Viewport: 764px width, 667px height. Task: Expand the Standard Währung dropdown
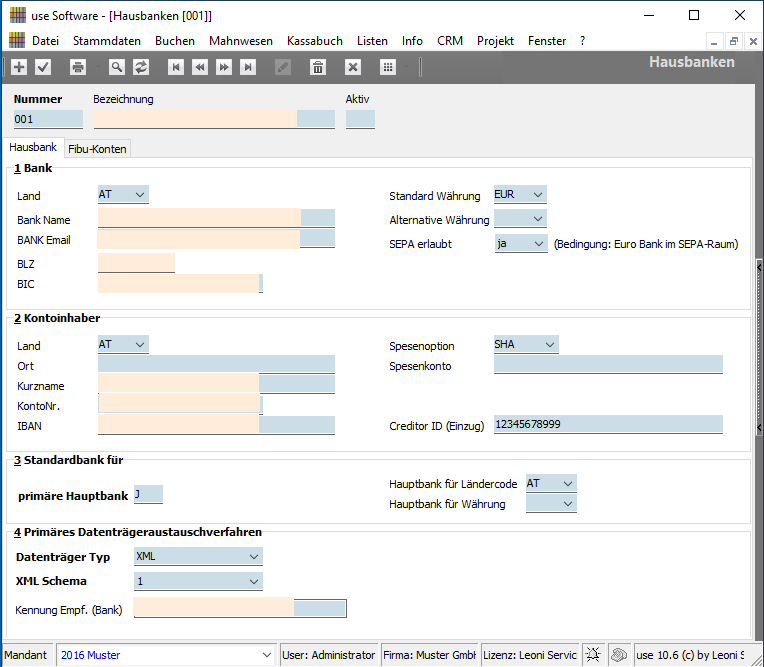(537, 195)
